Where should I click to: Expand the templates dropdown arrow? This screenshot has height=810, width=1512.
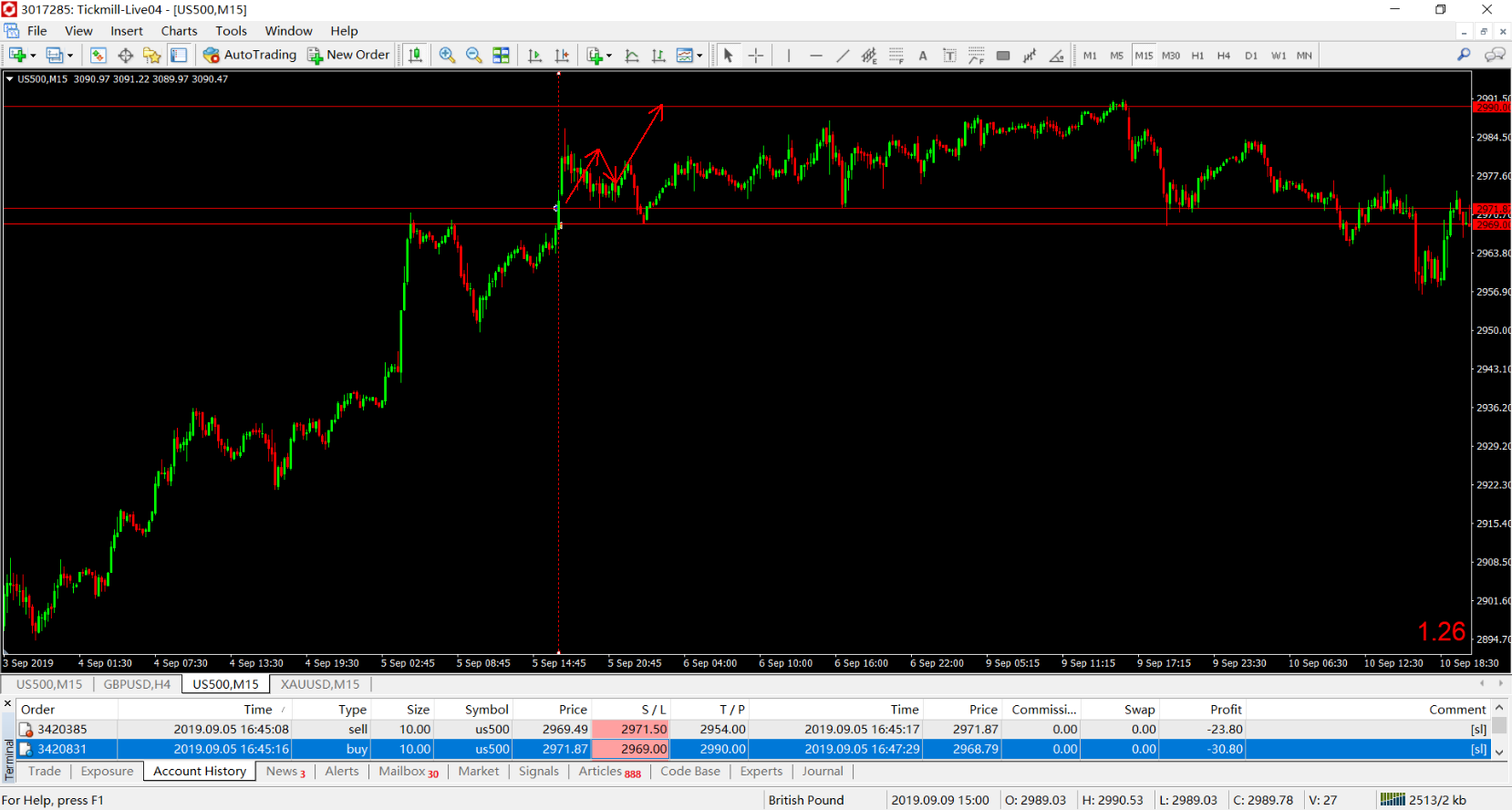click(699, 56)
